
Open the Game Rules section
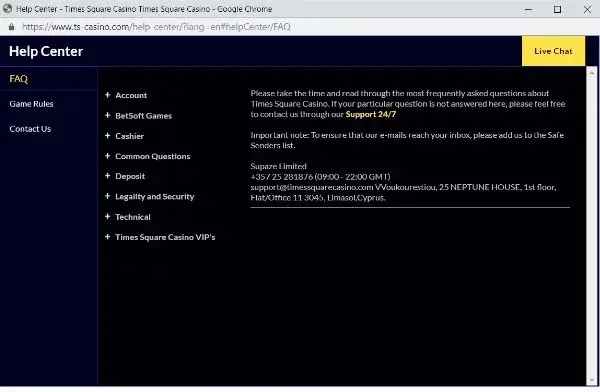click(x=31, y=104)
